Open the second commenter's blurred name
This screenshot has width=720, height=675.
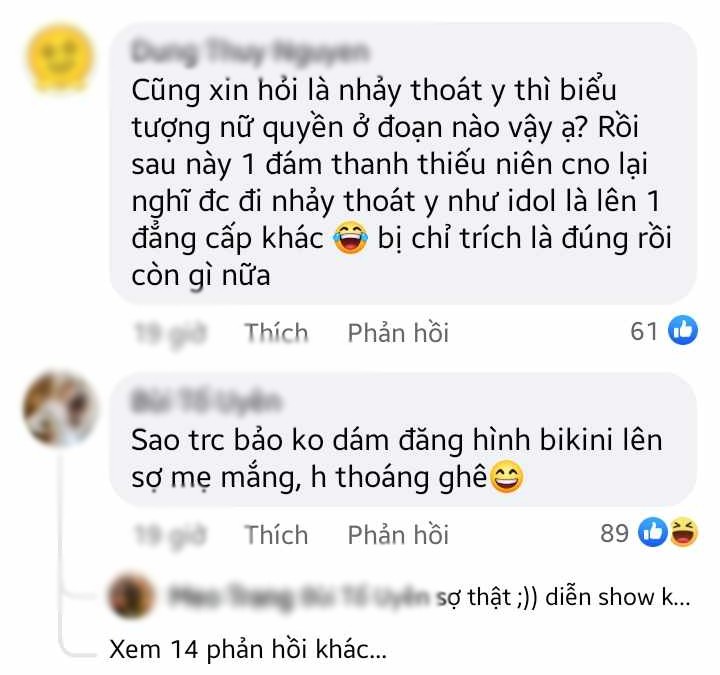click(206, 401)
